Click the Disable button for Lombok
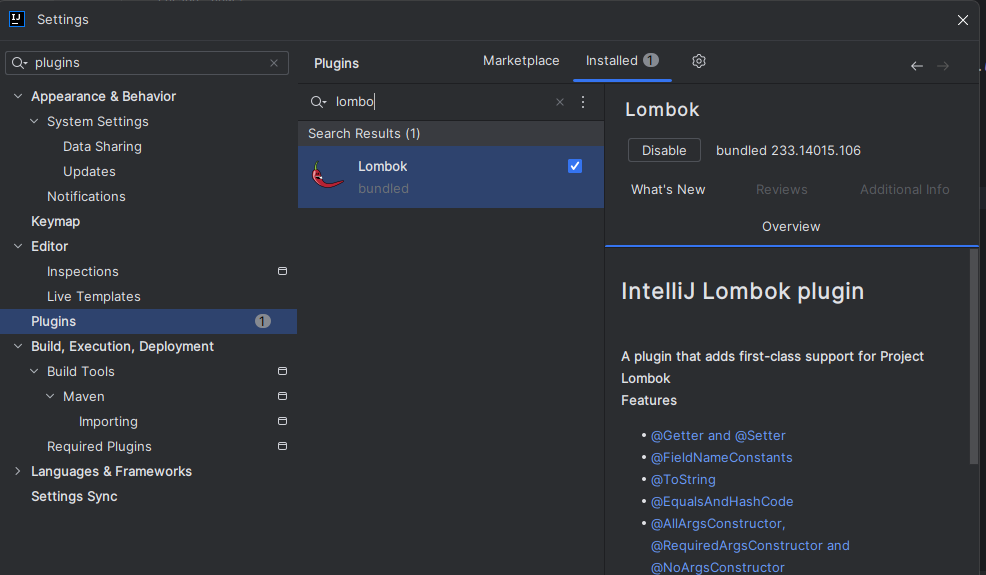The height and width of the screenshot is (575, 986). tap(664, 150)
